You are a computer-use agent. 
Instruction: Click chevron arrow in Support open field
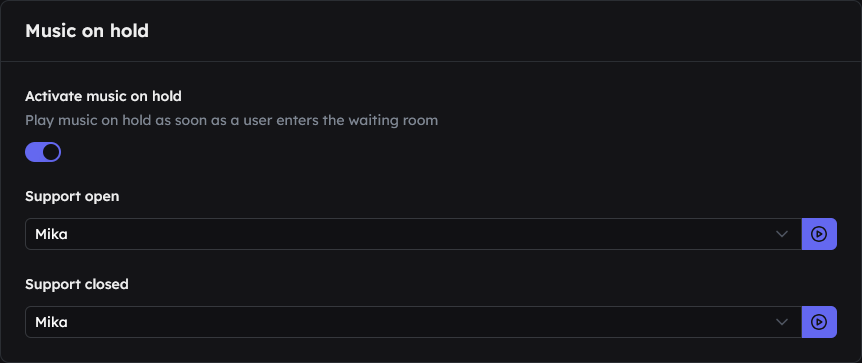[782, 234]
